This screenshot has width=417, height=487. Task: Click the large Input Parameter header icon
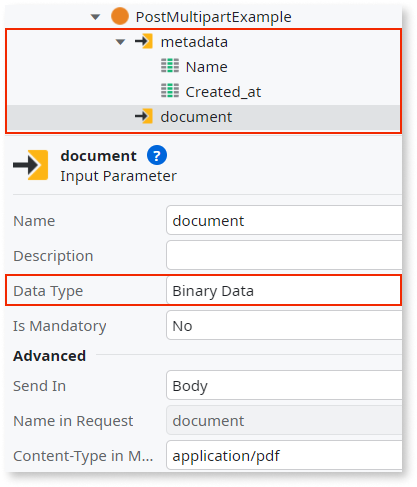31,165
